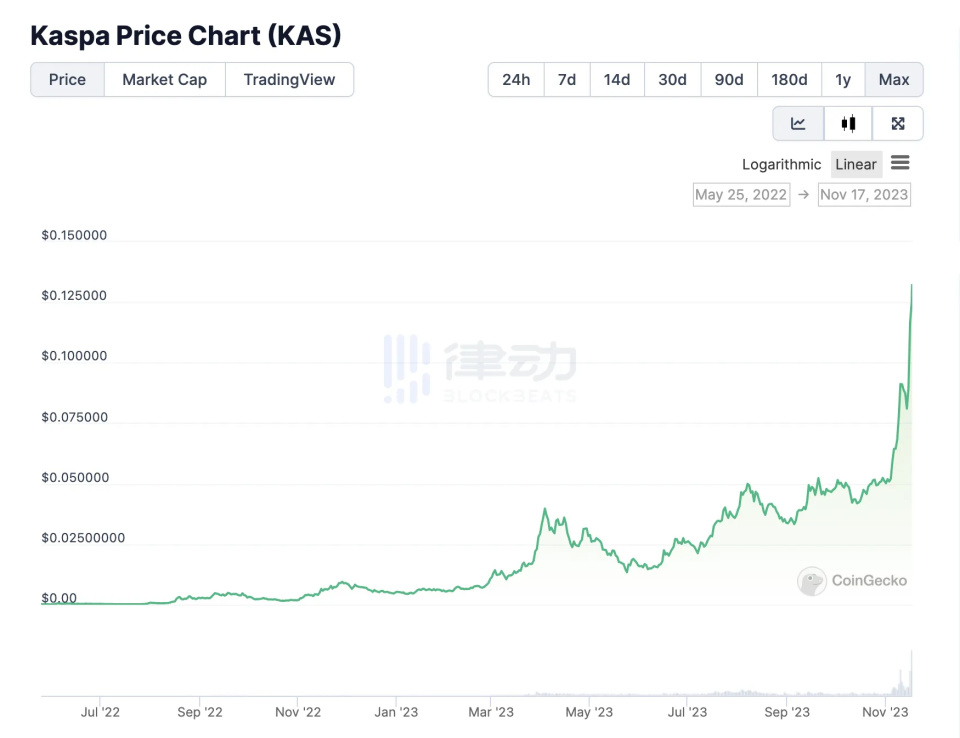Toggle the Max time range
Screen dimensions: 960x738
pyautogui.click(x=893, y=79)
